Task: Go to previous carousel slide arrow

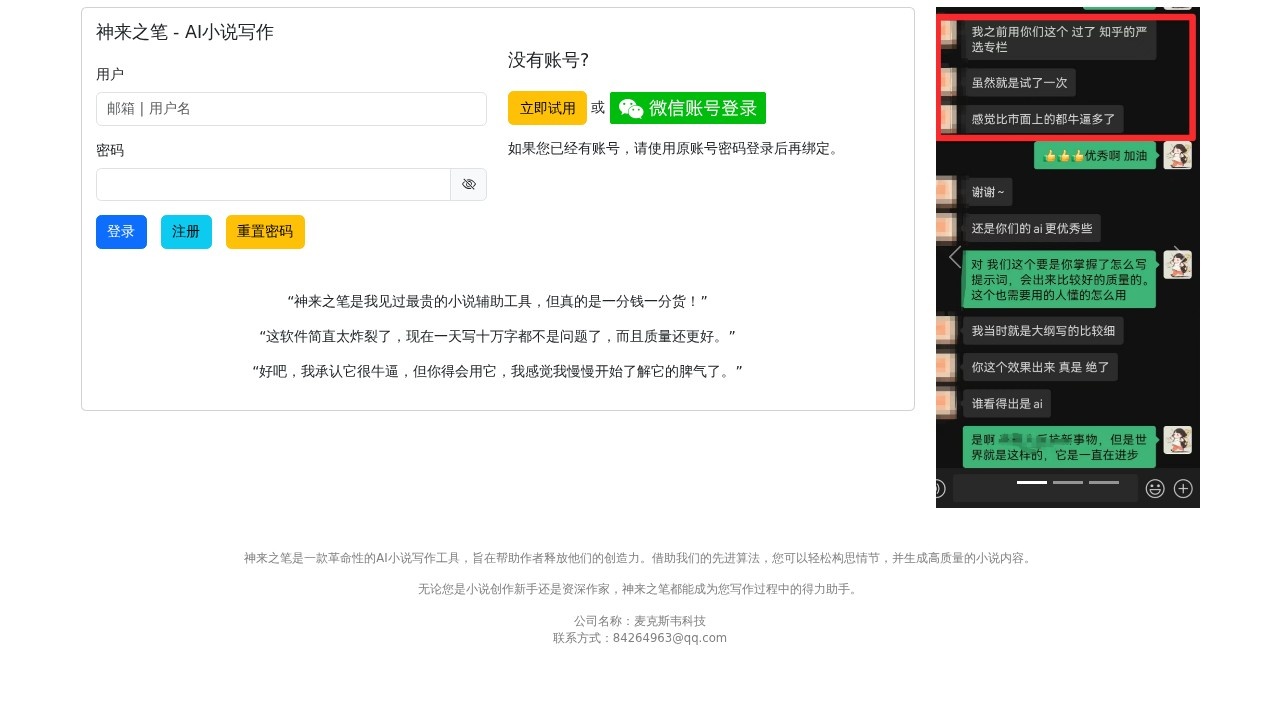Action: [x=955, y=257]
